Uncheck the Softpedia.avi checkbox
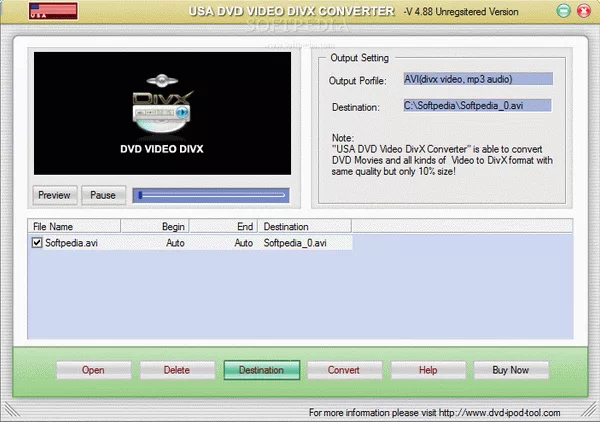Viewport: 600px width, 422px height. (x=37, y=243)
